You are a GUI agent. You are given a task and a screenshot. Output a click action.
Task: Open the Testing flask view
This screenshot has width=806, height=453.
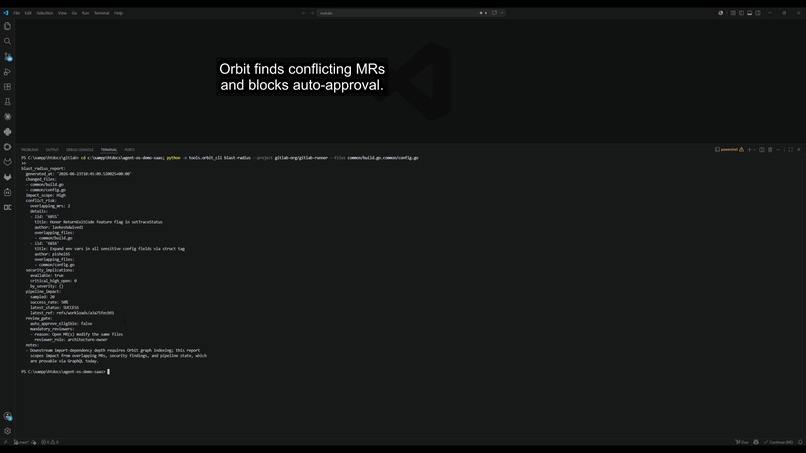(7, 102)
